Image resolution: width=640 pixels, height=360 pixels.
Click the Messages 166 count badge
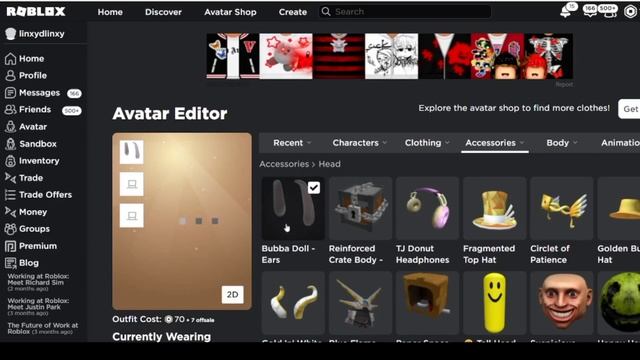[x=74, y=93]
